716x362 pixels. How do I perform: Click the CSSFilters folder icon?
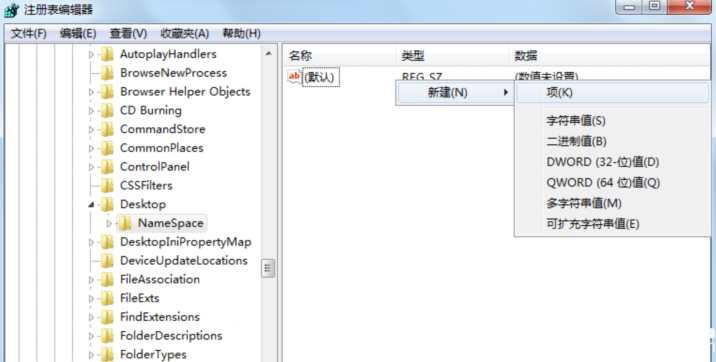point(107,185)
